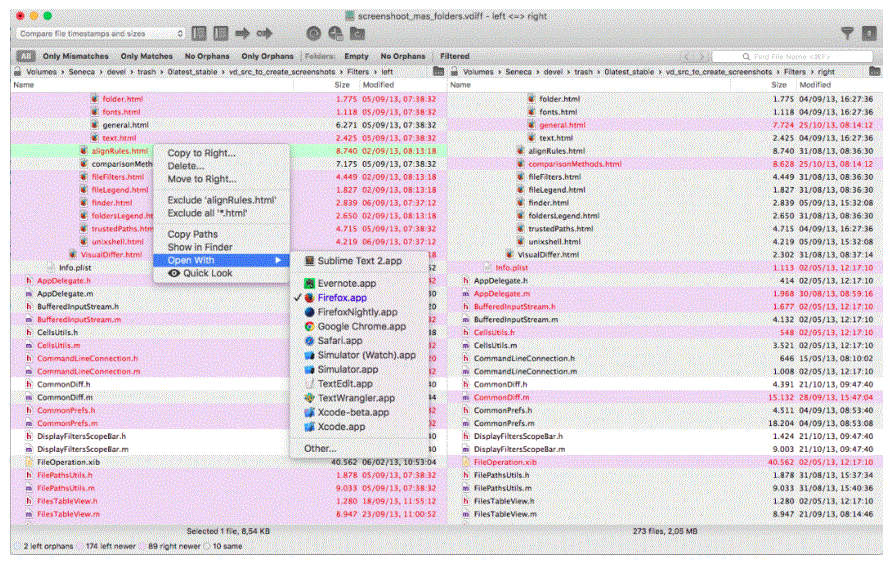Toggle Only Orphans filter
Viewport: 893px width, 570px height.
click(267, 56)
